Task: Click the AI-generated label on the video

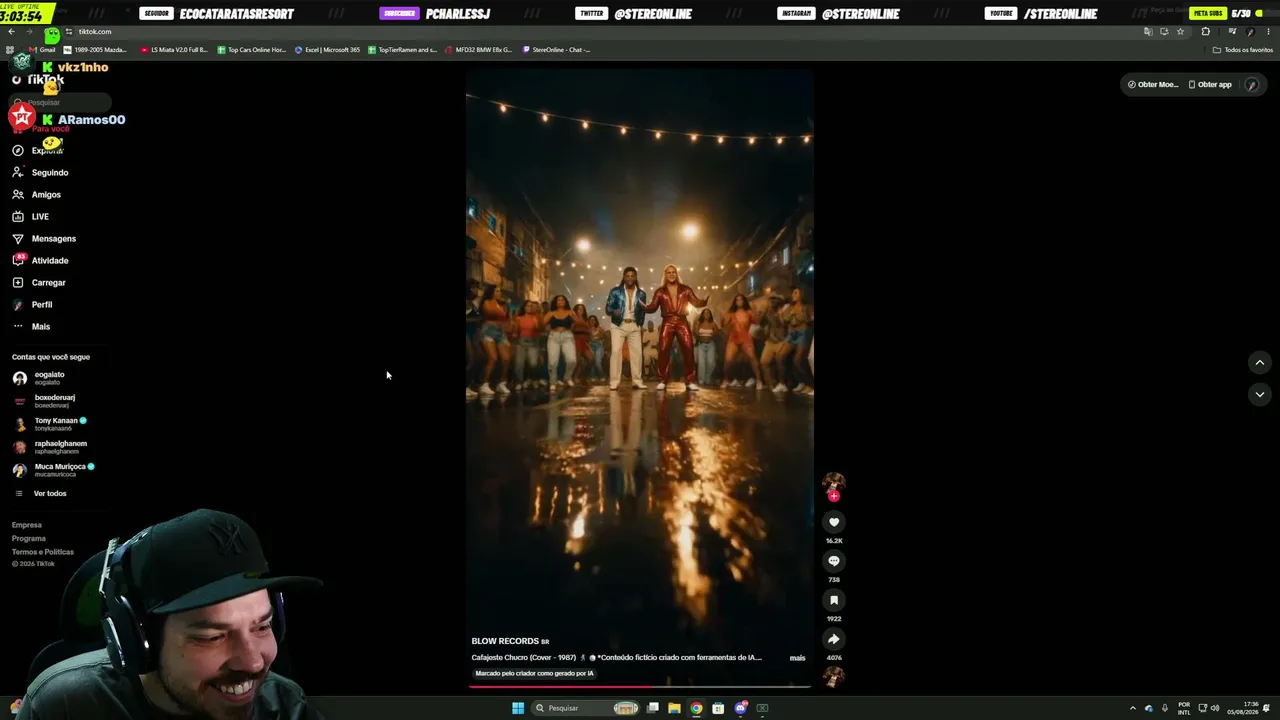Action: tap(534, 674)
